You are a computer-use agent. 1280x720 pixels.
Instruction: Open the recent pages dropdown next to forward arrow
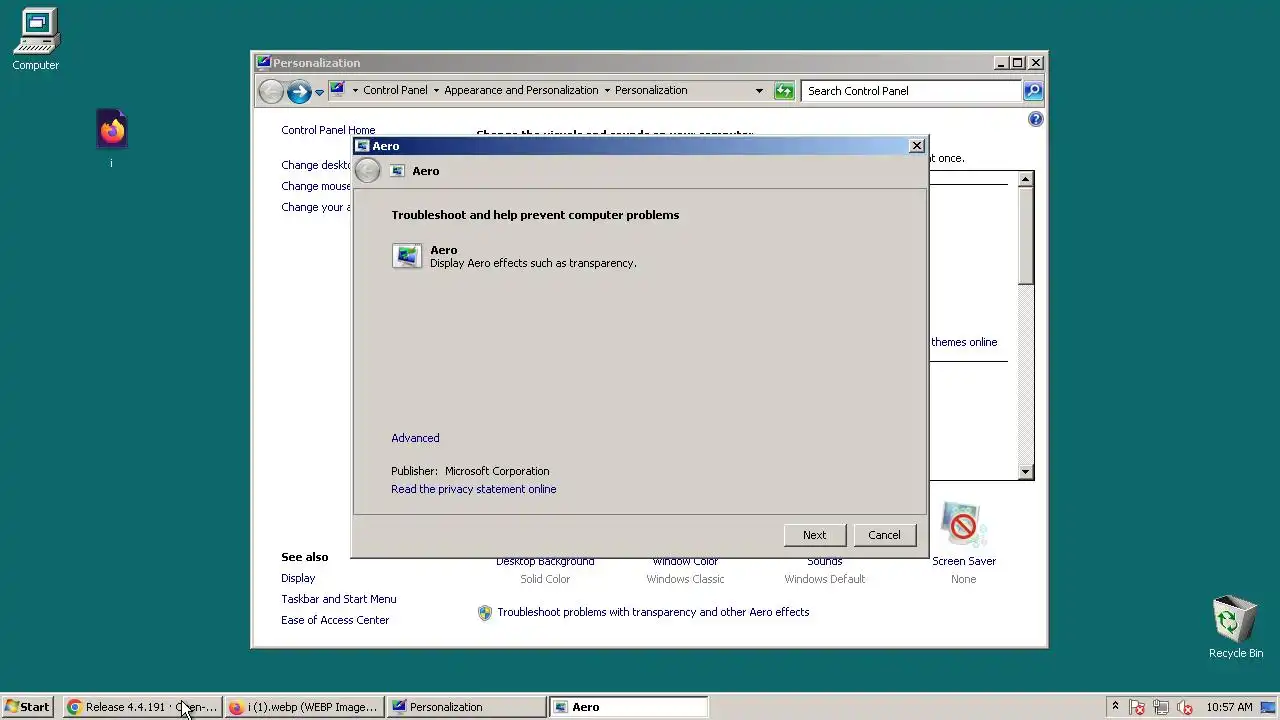(x=320, y=92)
